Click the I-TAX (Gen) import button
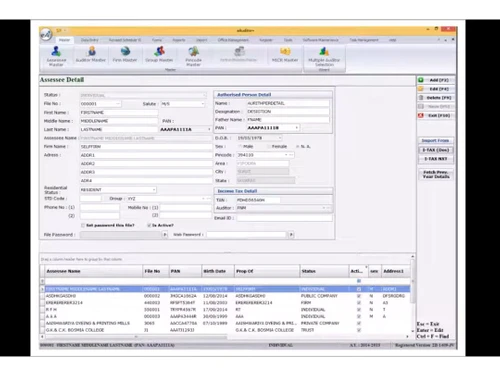The width and height of the screenshot is (500, 375). 436,150
